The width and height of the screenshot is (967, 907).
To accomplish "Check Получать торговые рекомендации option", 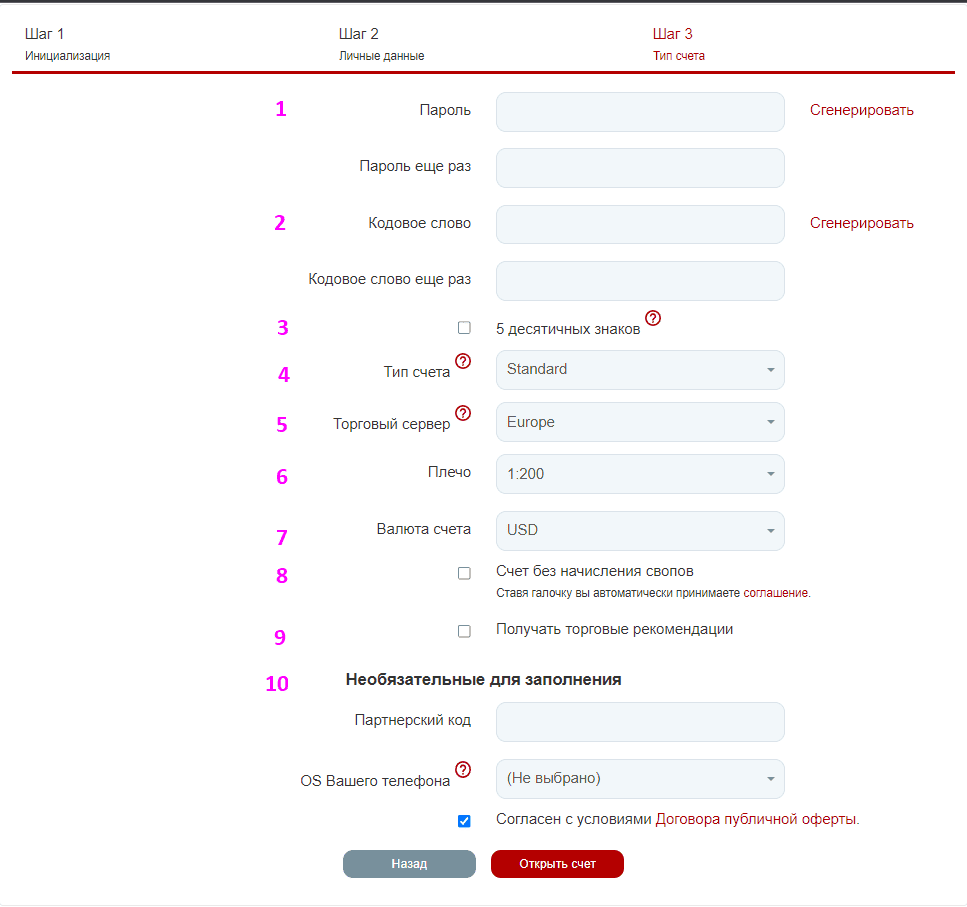I will 464,631.
